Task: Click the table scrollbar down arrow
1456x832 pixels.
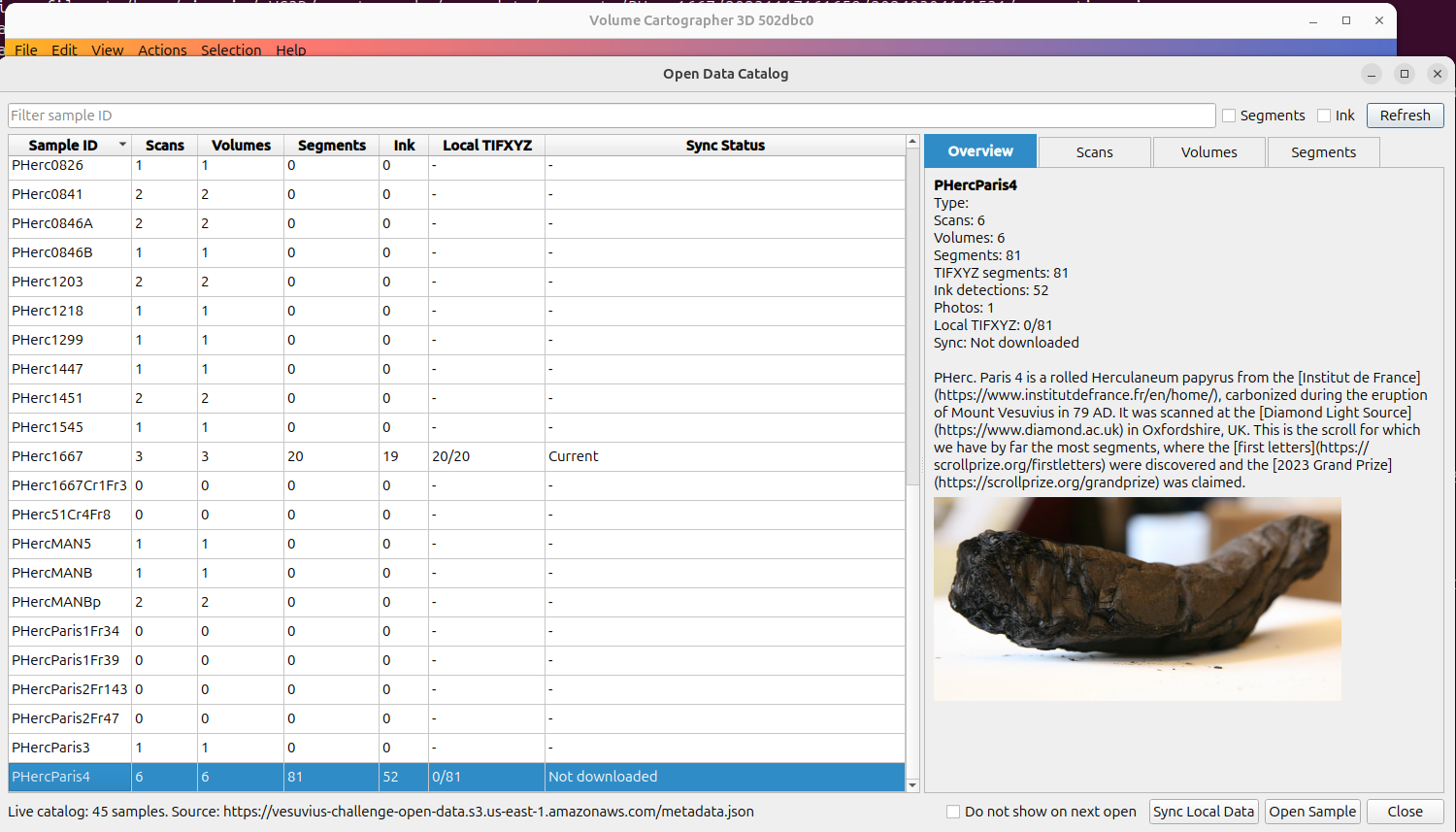Action: [x=912, y=785]
